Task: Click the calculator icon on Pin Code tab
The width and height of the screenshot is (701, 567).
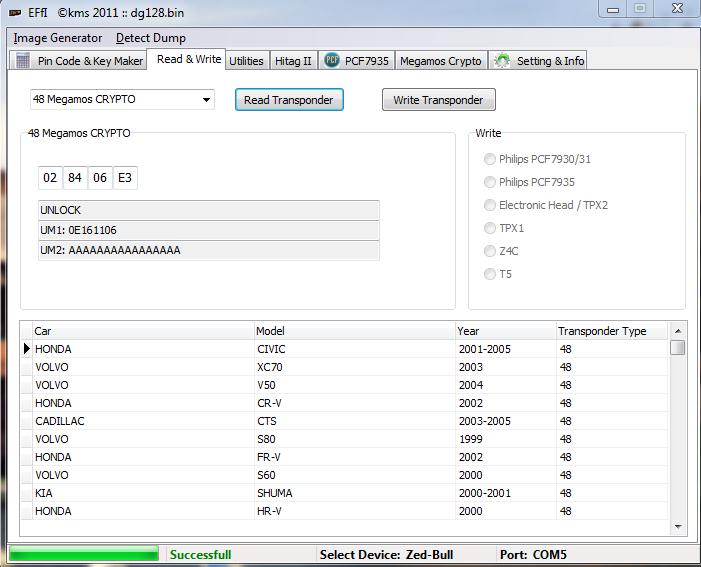Action: pos(24,61)
